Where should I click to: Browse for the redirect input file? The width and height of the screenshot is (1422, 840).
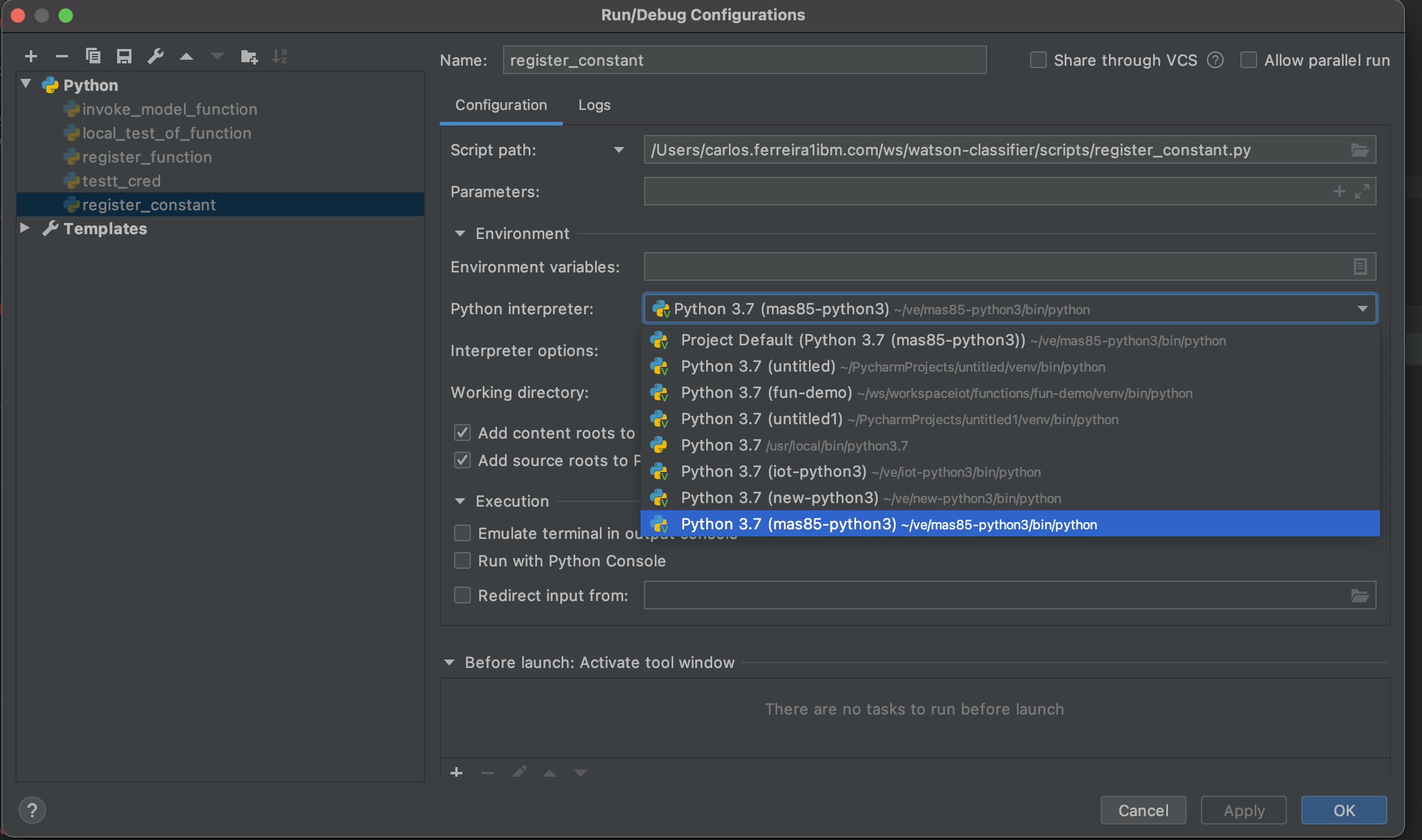[1360, 596]
